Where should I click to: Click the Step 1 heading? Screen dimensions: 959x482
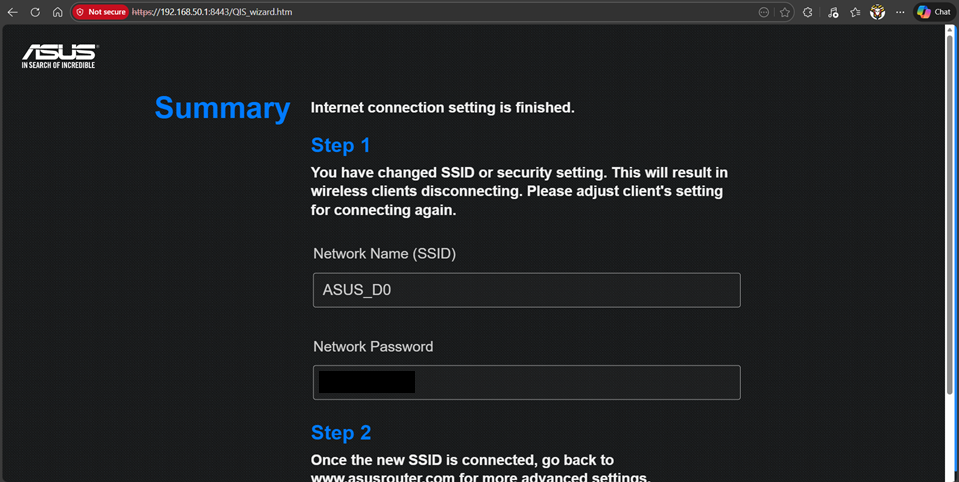coord(340,145)
